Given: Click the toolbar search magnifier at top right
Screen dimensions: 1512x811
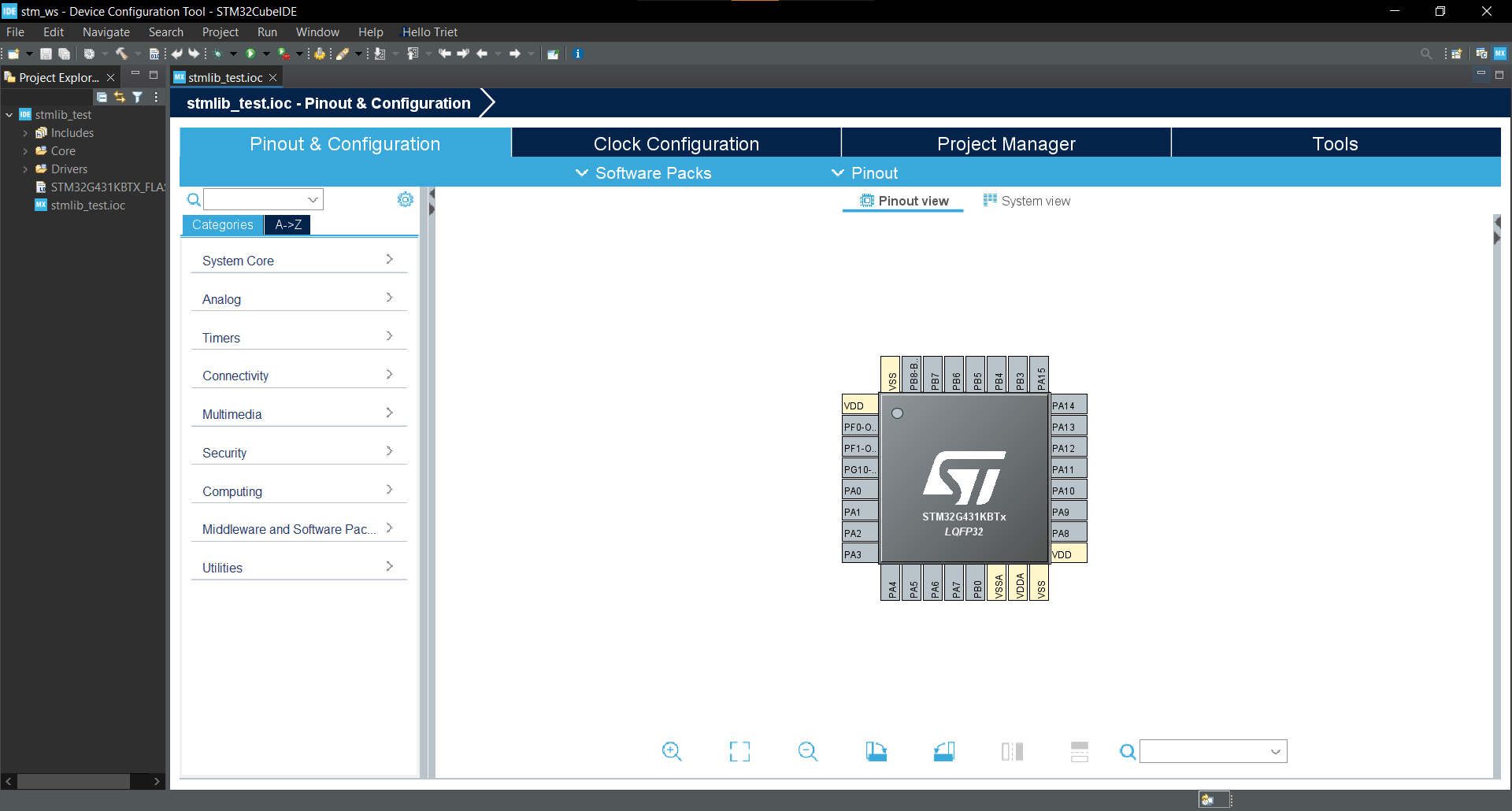Looking at the screenshot, I should pos(1426,54).
